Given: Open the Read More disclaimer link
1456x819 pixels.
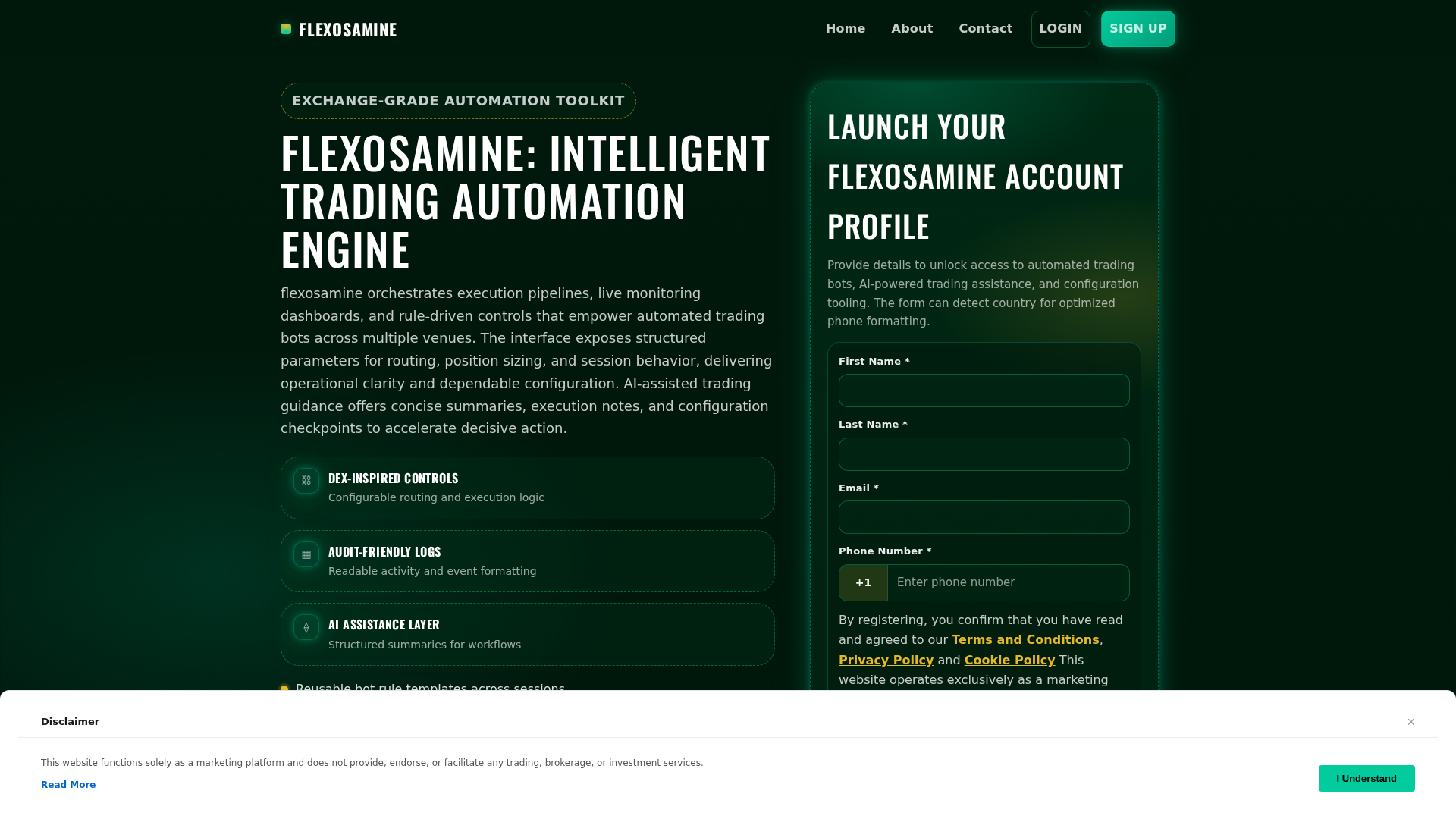Looking at the screenshot, I should pos(68,785).
